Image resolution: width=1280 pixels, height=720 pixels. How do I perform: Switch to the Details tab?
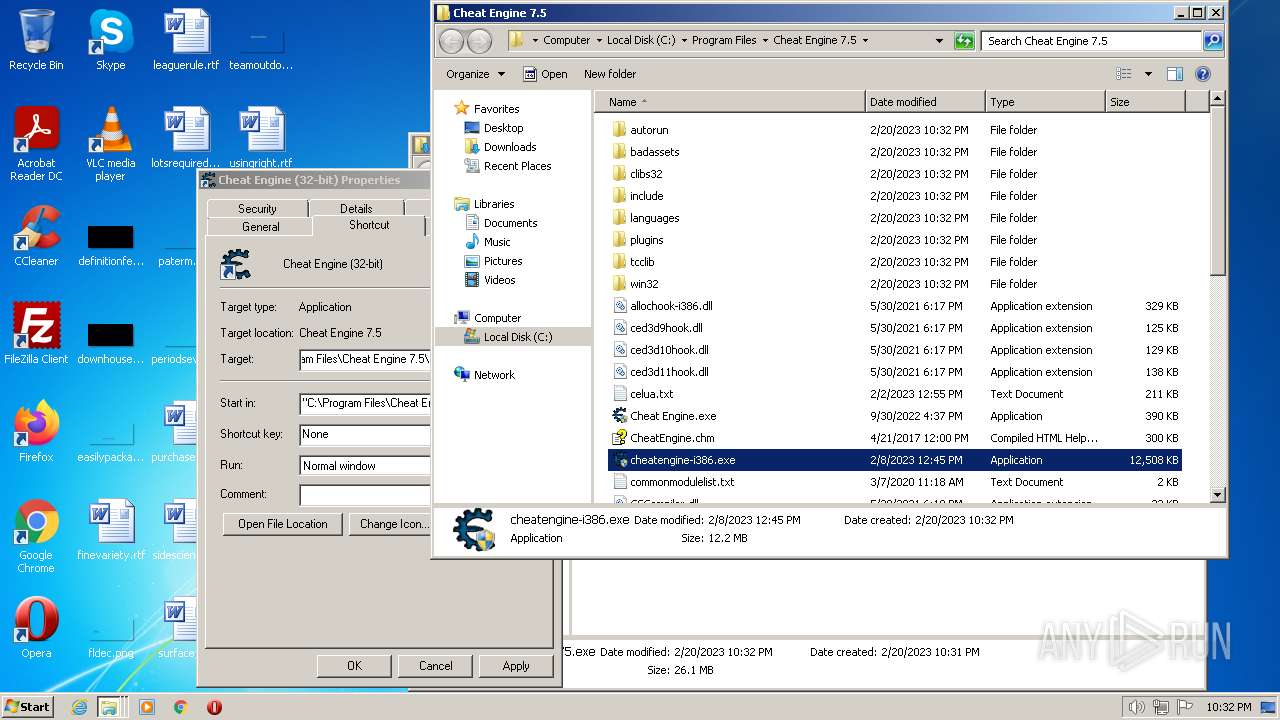[x=356, y=209]
